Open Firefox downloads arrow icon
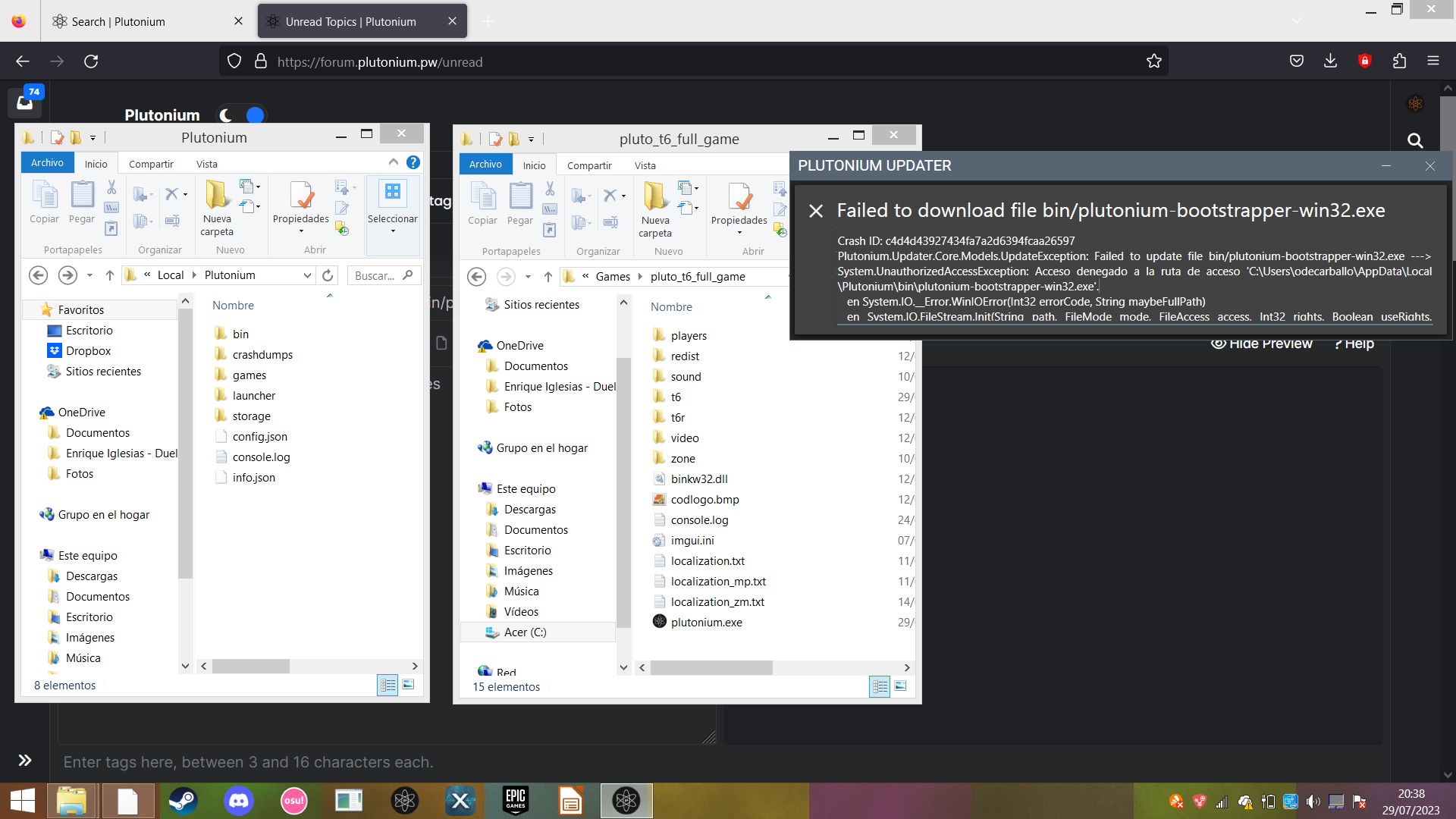This screenshot has width=1456, height=819. click(1330, 61)
